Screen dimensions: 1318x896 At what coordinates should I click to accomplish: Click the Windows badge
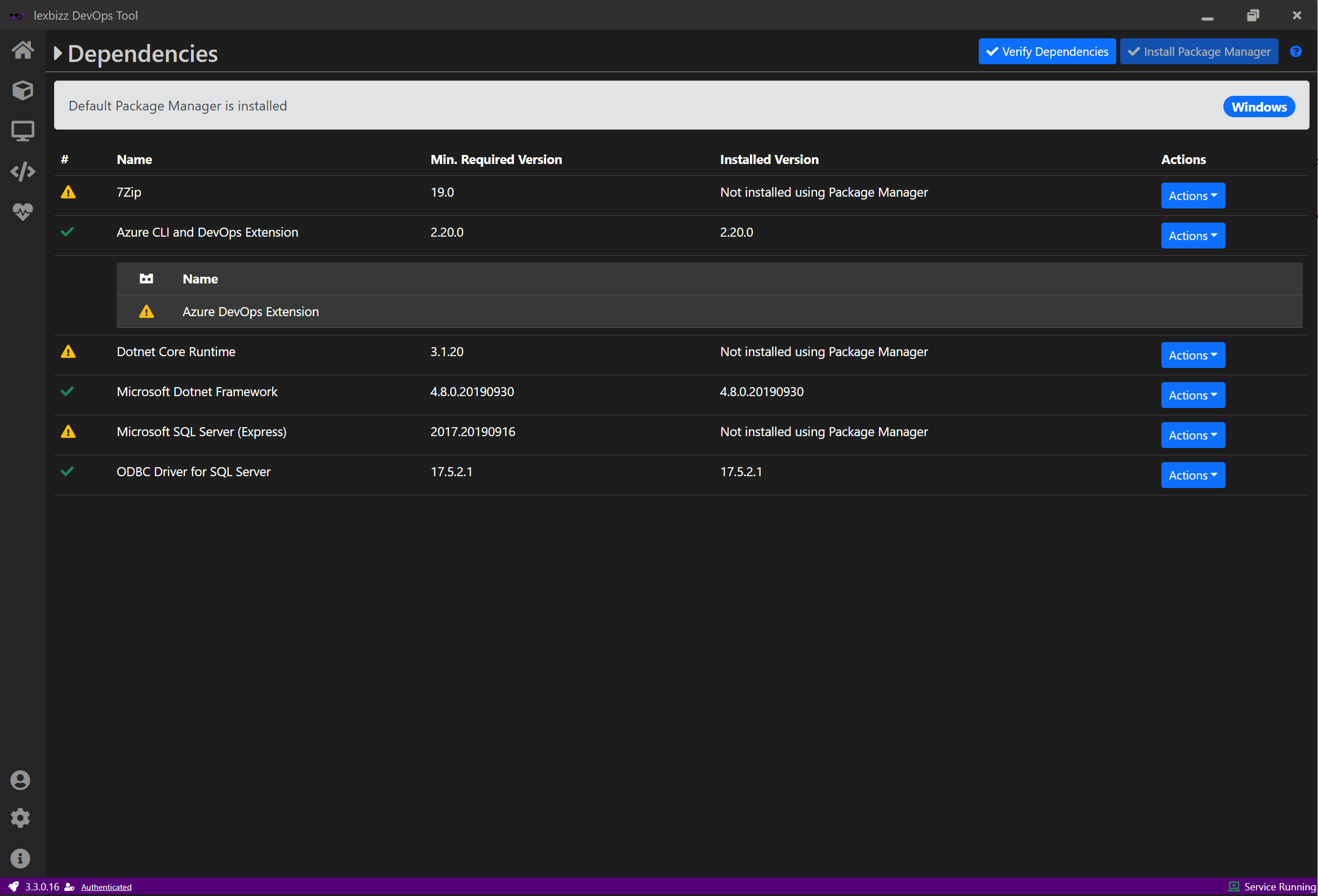point(1259,107)
